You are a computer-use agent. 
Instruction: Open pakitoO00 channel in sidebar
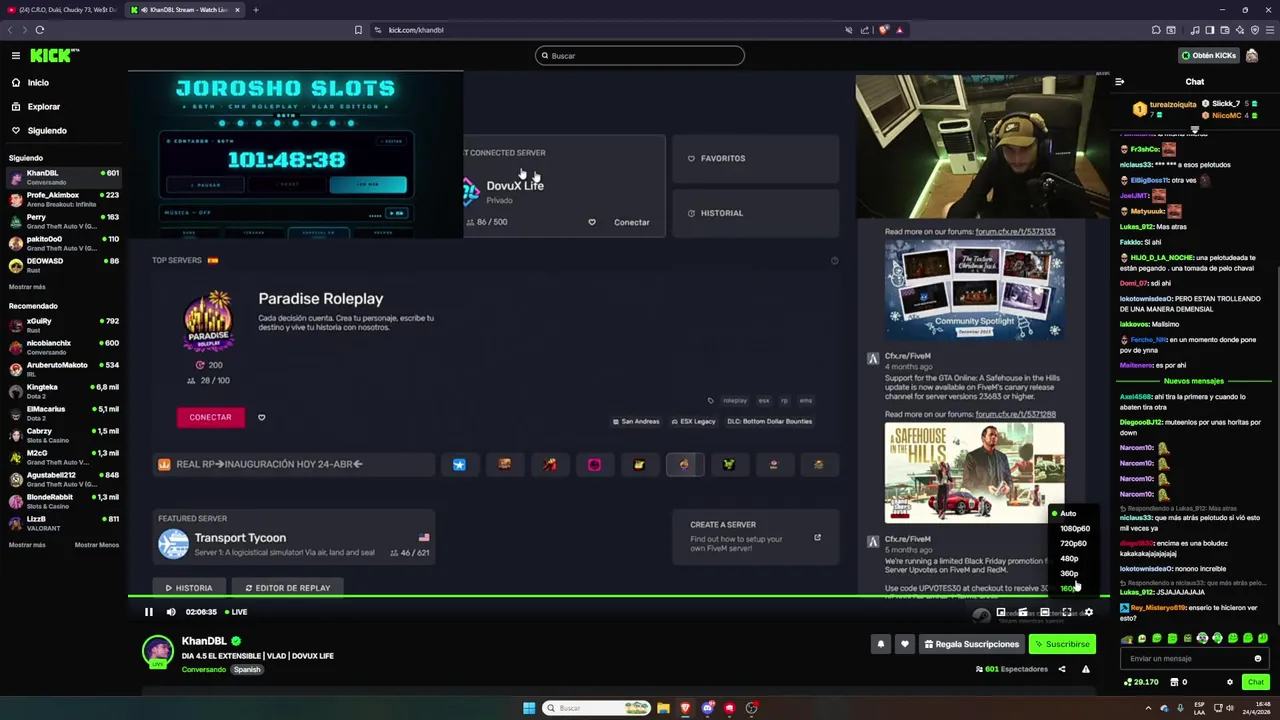62,243
